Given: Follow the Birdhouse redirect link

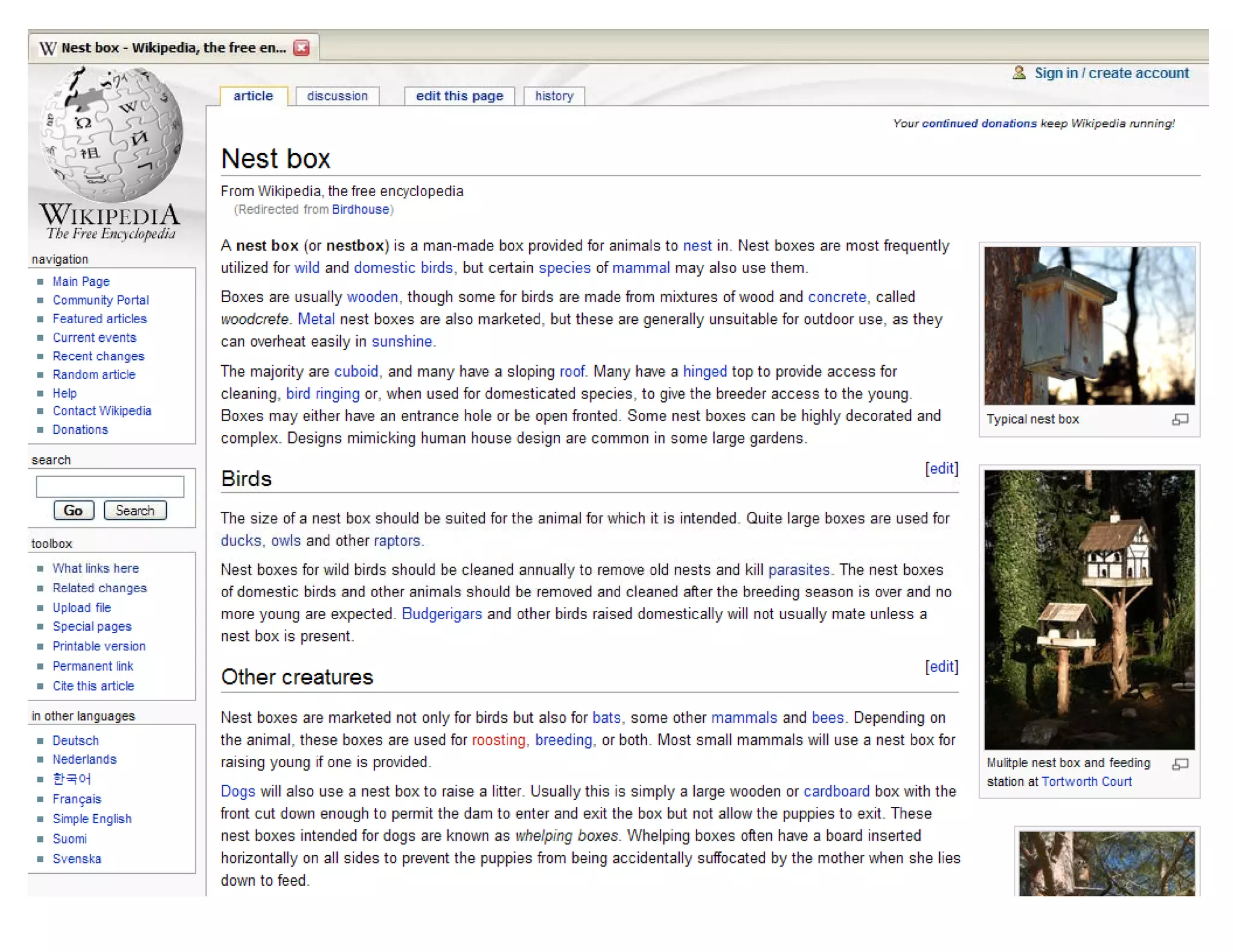Looking at the screenshot, I should pyautogui.click(x=360, y=209).
